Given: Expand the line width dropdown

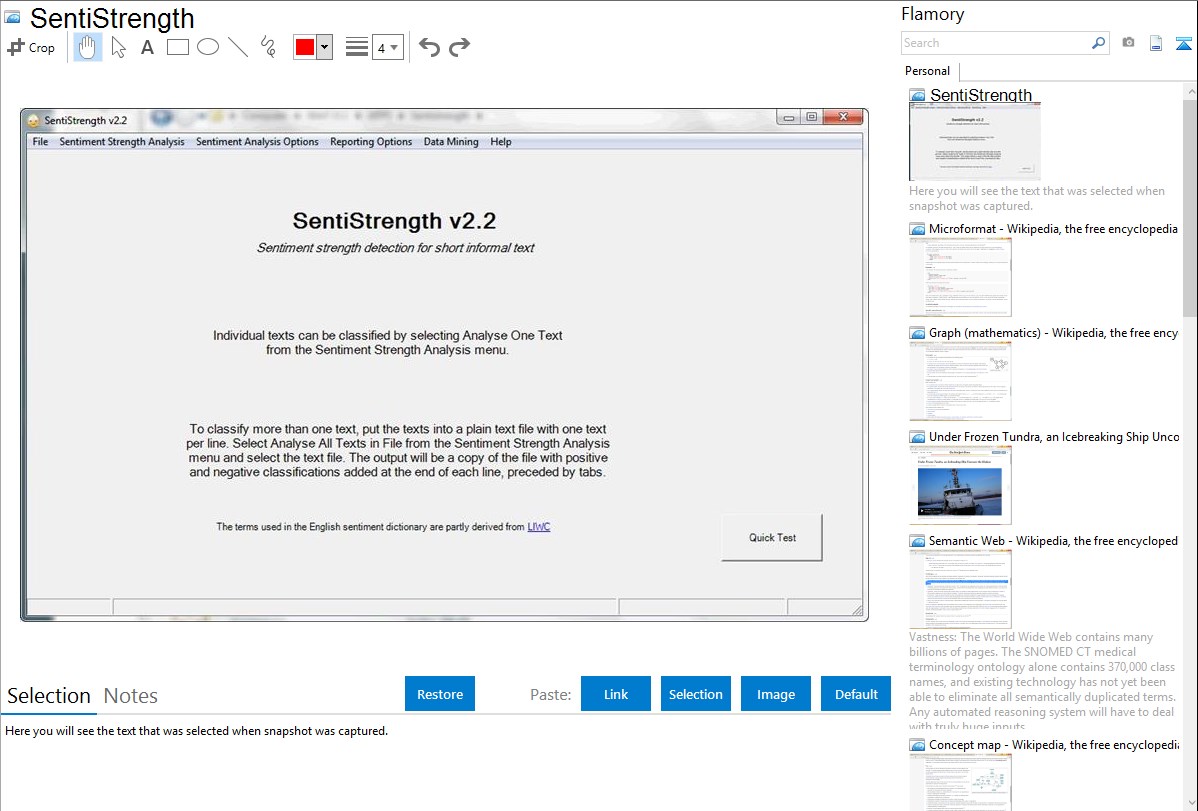Looking at the screenshot, I should (x=387, y=47).
